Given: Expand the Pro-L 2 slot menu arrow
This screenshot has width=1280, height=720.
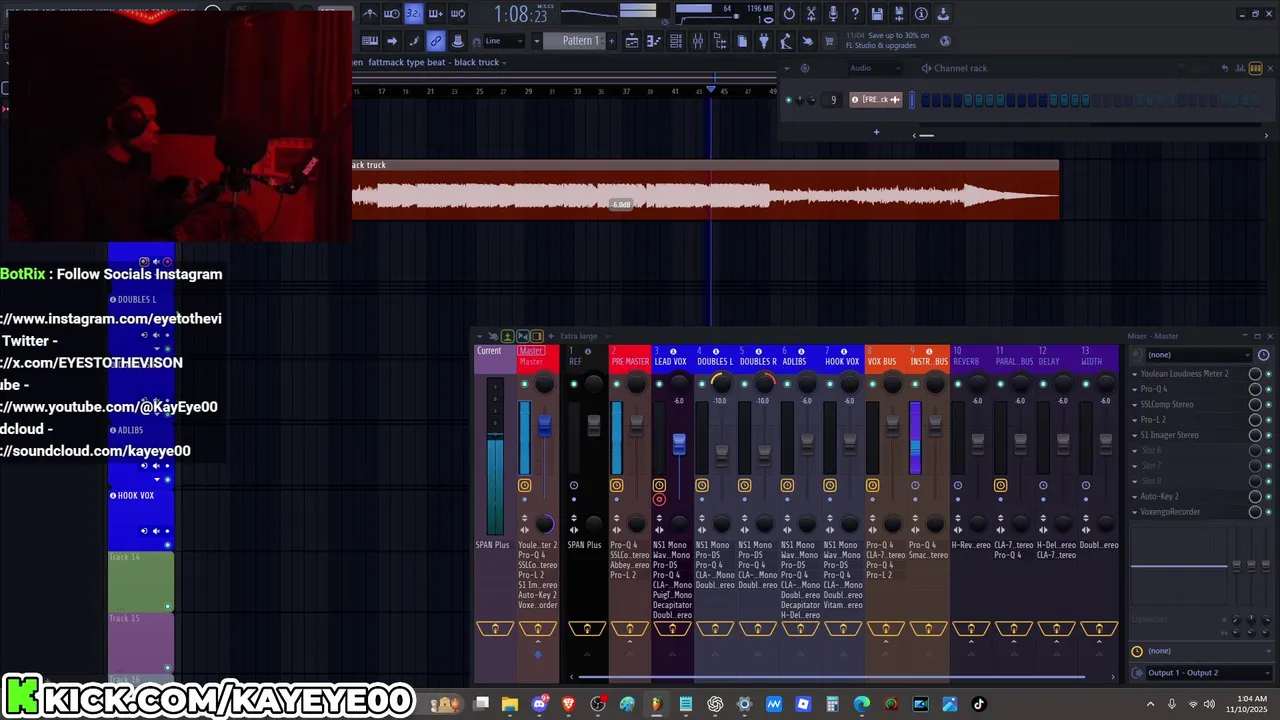Looking at the screenshot, I should (x=1135, y=420).
